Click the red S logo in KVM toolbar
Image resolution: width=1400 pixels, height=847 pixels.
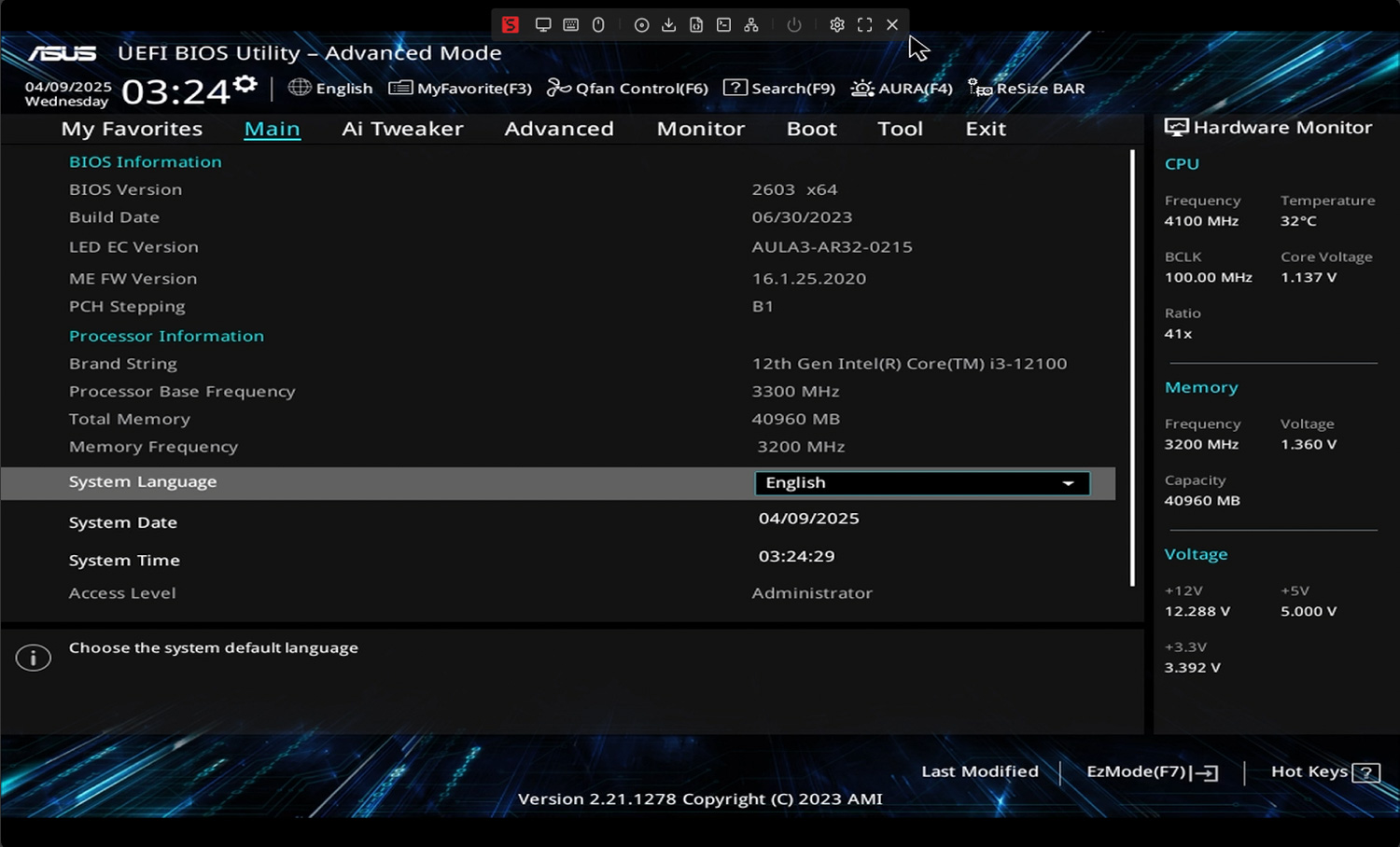510,24
